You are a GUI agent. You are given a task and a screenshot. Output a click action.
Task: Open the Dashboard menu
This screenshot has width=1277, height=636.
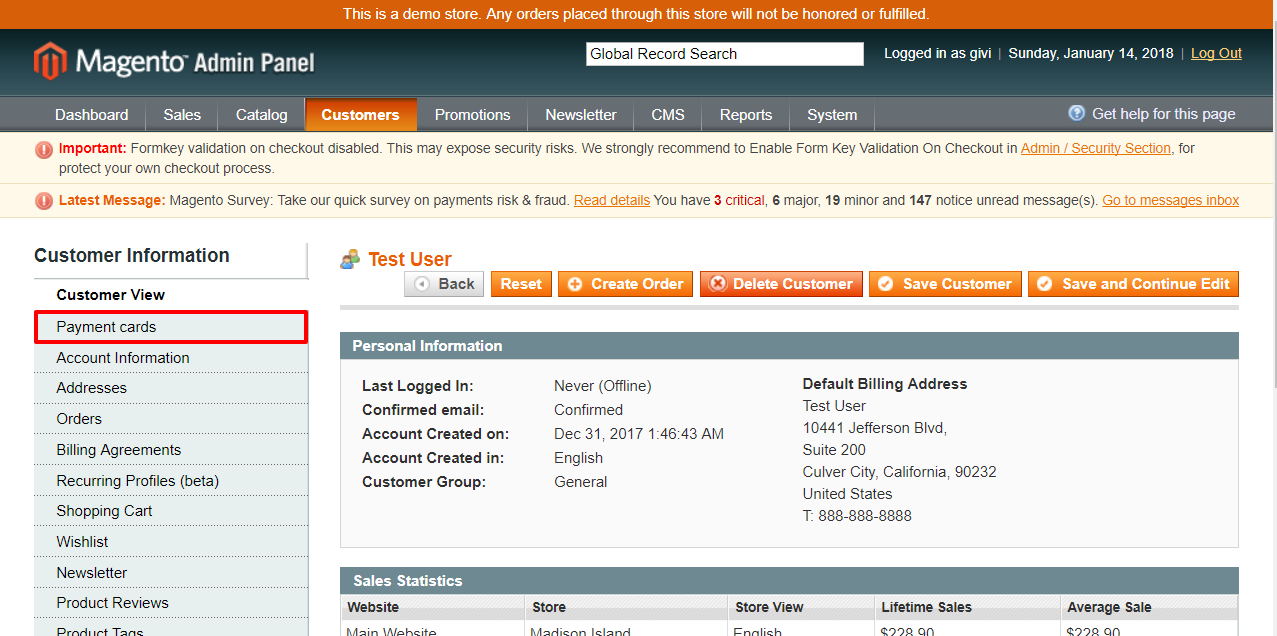tap(92, 115)
